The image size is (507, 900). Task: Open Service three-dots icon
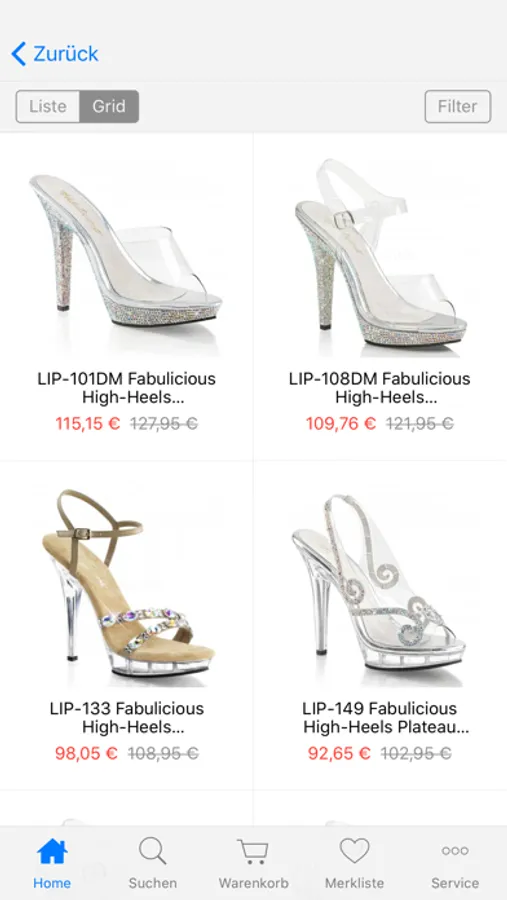[x=455, y=851]
